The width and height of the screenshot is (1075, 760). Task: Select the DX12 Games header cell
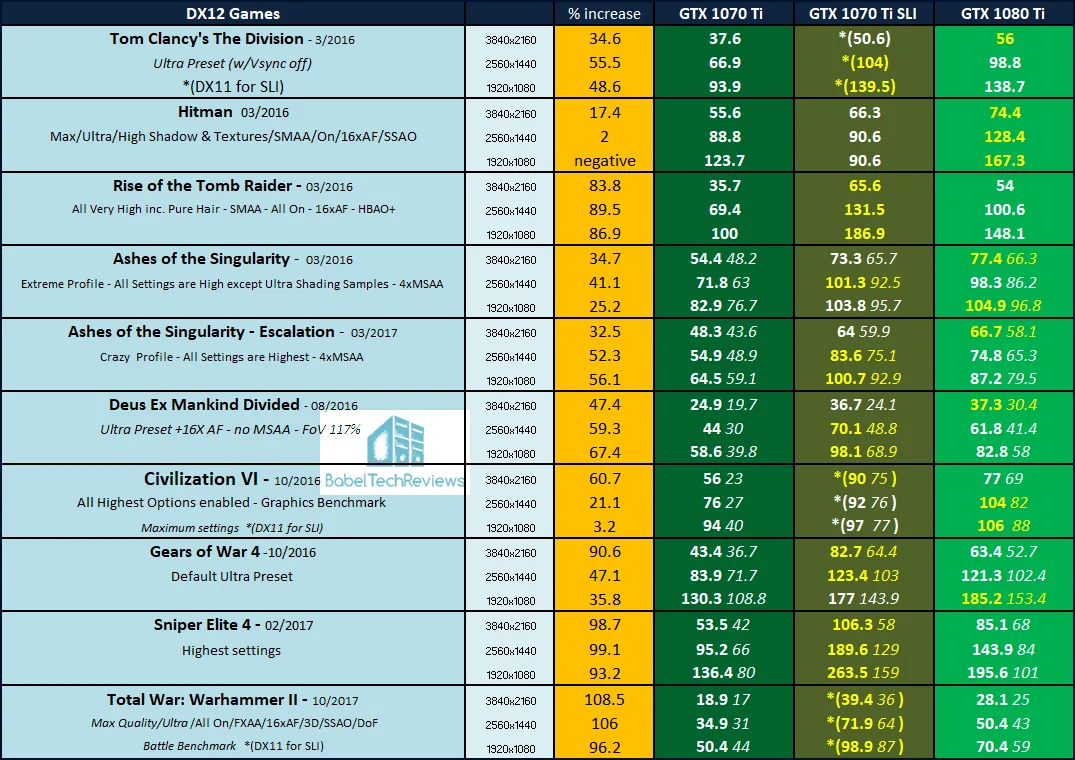pyautogui.click(x=233, y=13)
